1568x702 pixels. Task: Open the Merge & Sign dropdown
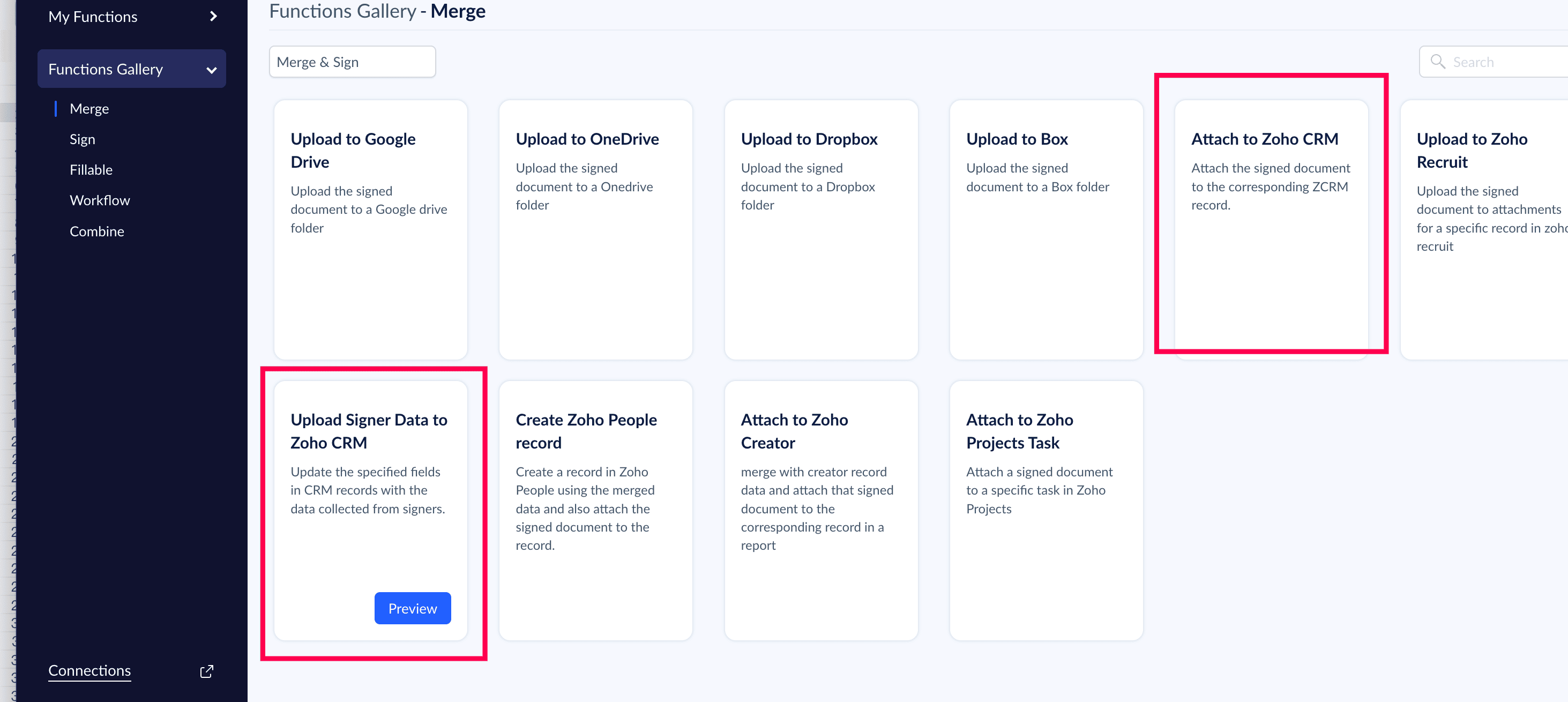[352, 62]
